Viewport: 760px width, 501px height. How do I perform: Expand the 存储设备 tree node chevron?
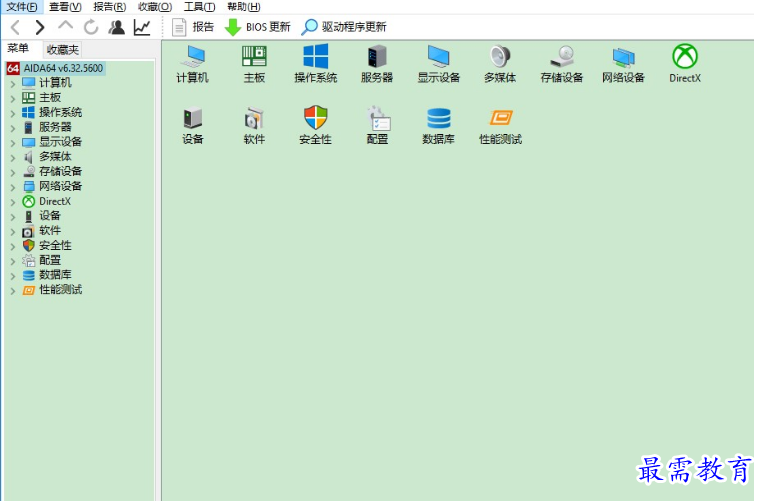(13, 172)
